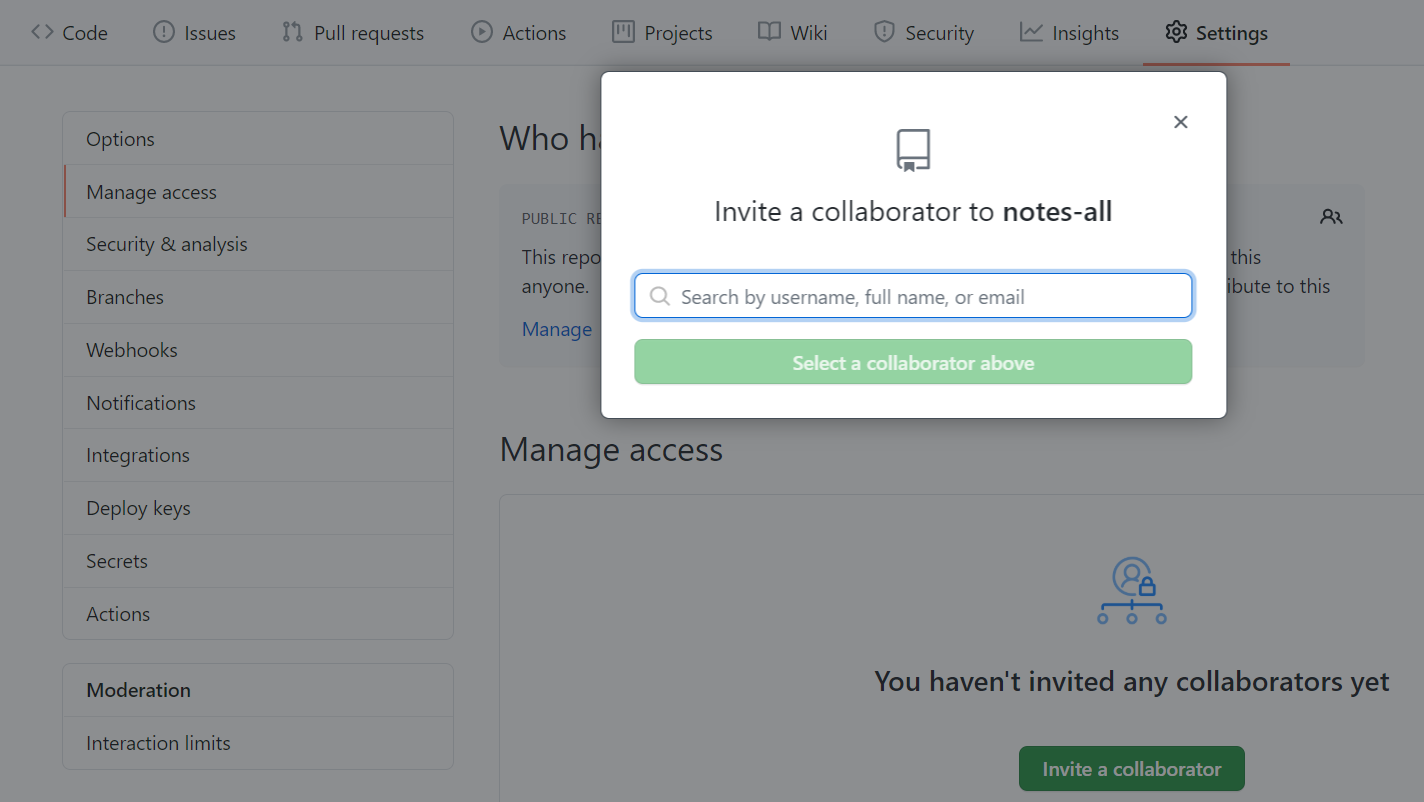The height and width of the screenshot is (802, 1424).
Task: Click the collaborator lock illustration icon
Action: [x=1132, y=591]
